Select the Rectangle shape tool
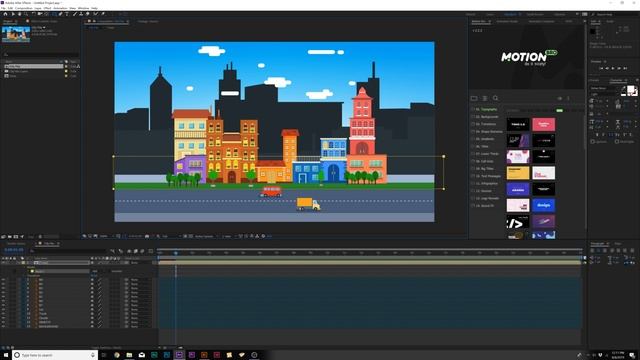Viewport: 640px width, 360px height. coord(54,13)
